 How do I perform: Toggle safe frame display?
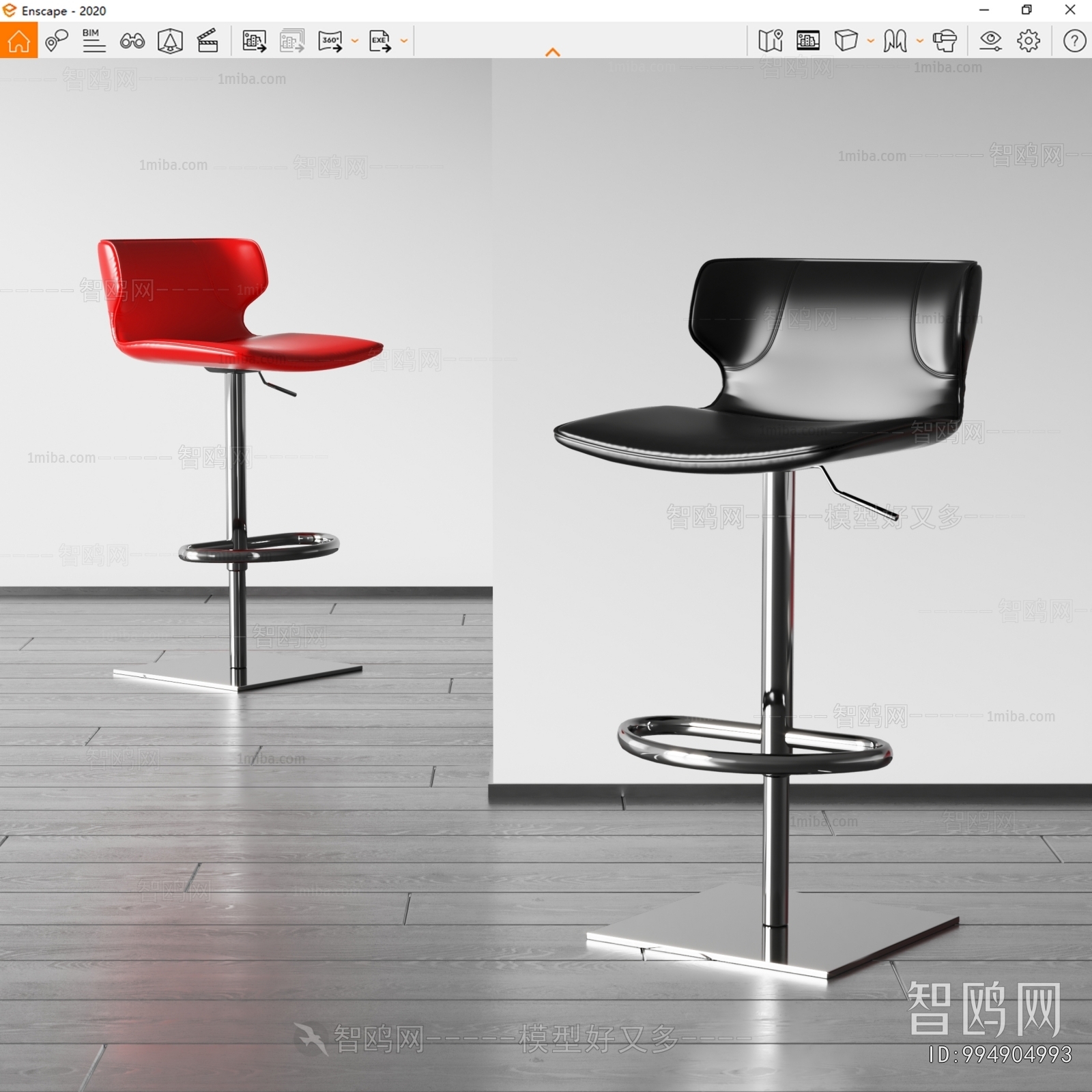[808, 41]
